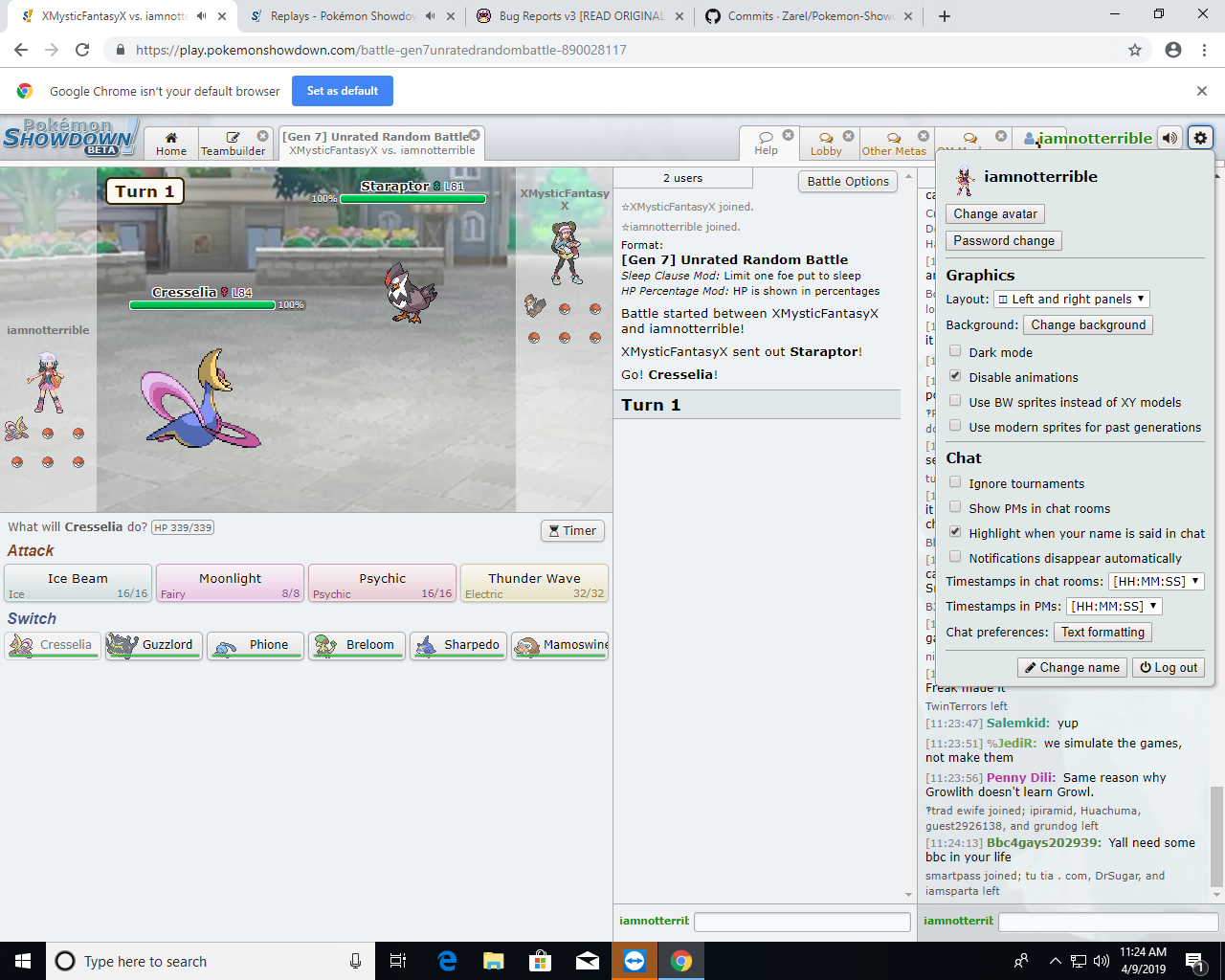Uncheck Disable animations
This screenshot has width=1225, height=980.
pos(955,376)
